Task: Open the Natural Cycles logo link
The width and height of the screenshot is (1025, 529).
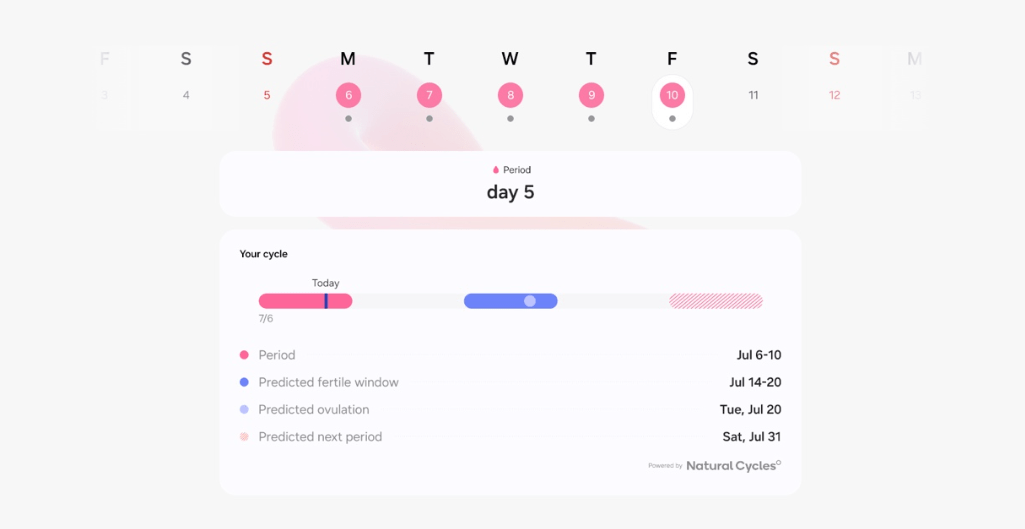Action: tap(733, 466)
